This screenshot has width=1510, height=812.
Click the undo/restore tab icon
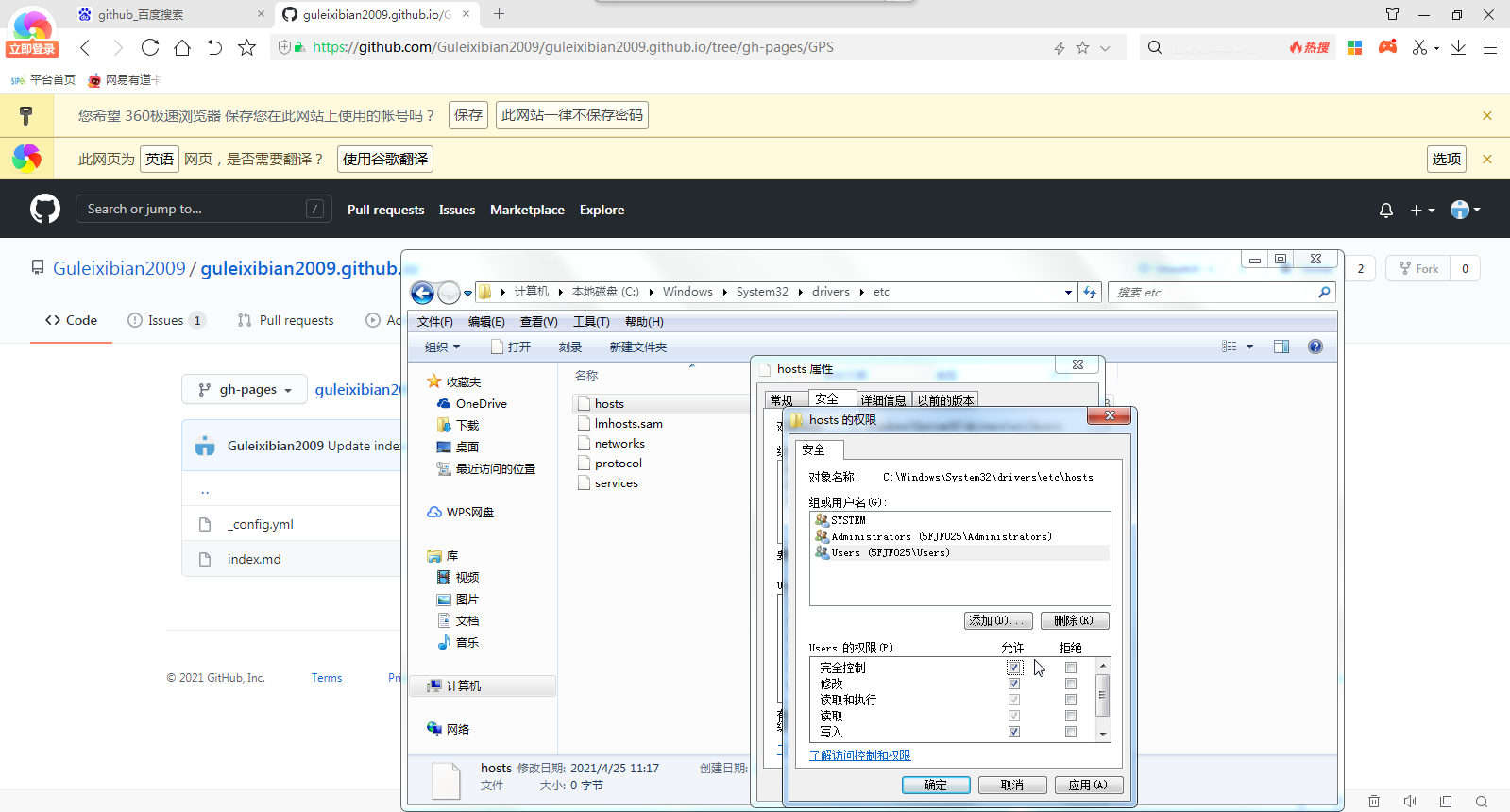tap(214, 47)
